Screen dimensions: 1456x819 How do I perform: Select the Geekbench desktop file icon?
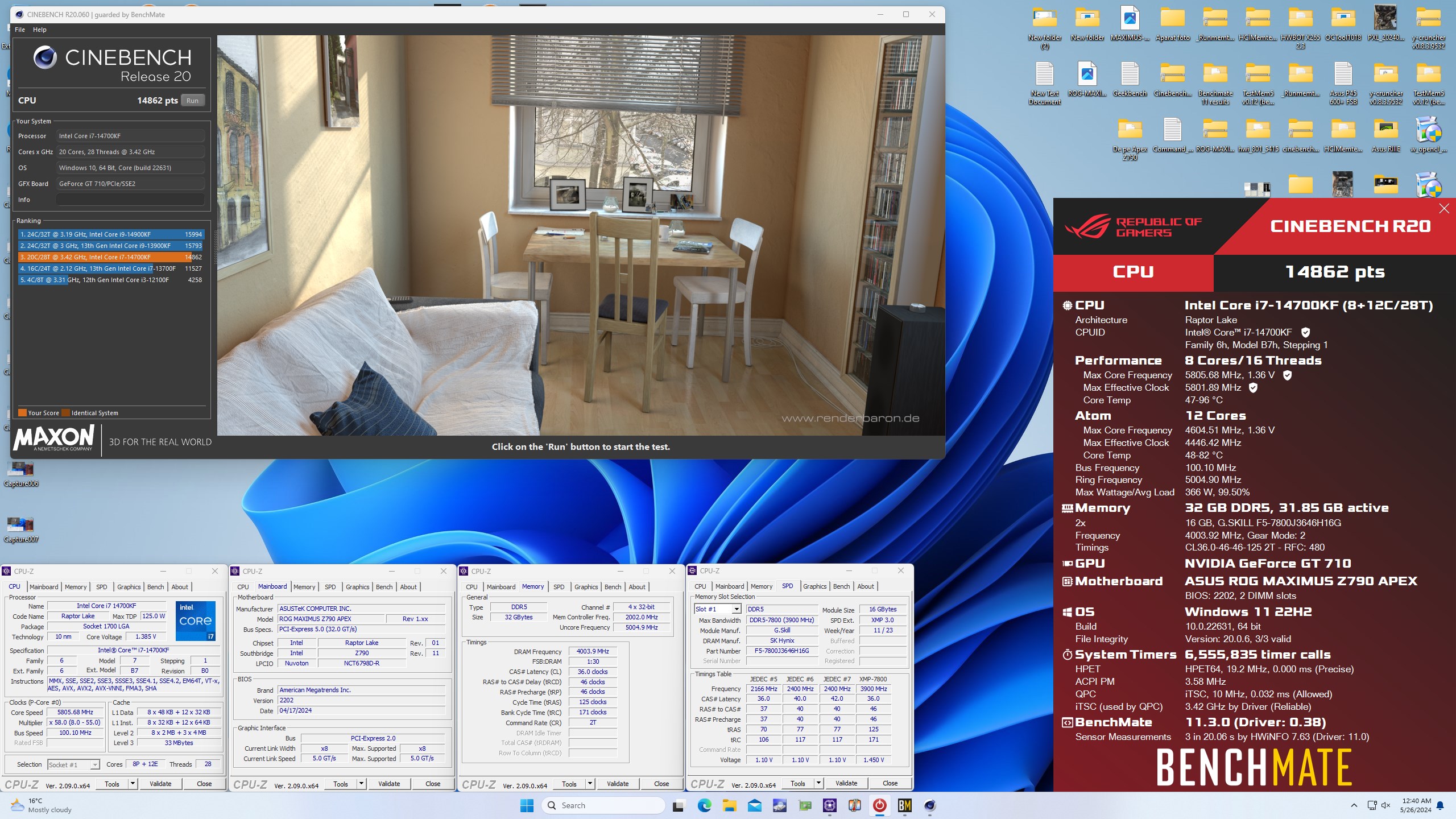click(x=1130, y=80)
